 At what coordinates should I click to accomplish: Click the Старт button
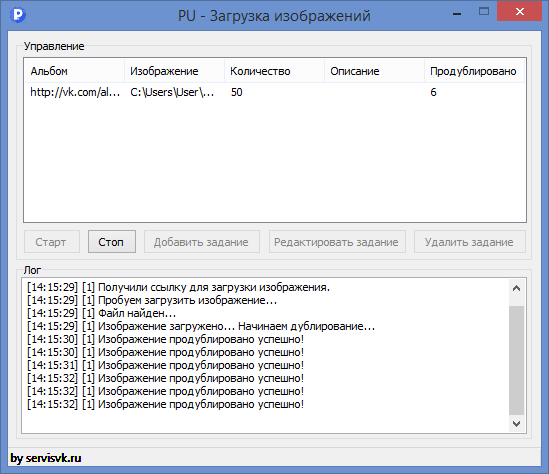(x=52, y=242)
